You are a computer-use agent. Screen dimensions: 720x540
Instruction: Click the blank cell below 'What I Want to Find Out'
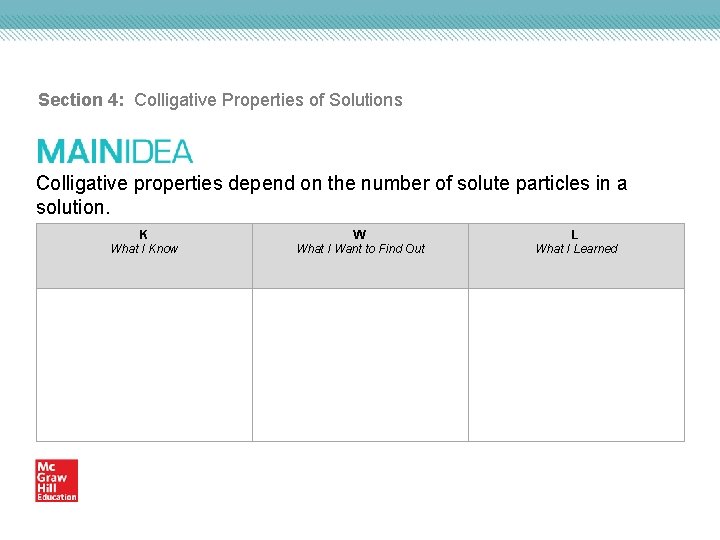(360, 365)
